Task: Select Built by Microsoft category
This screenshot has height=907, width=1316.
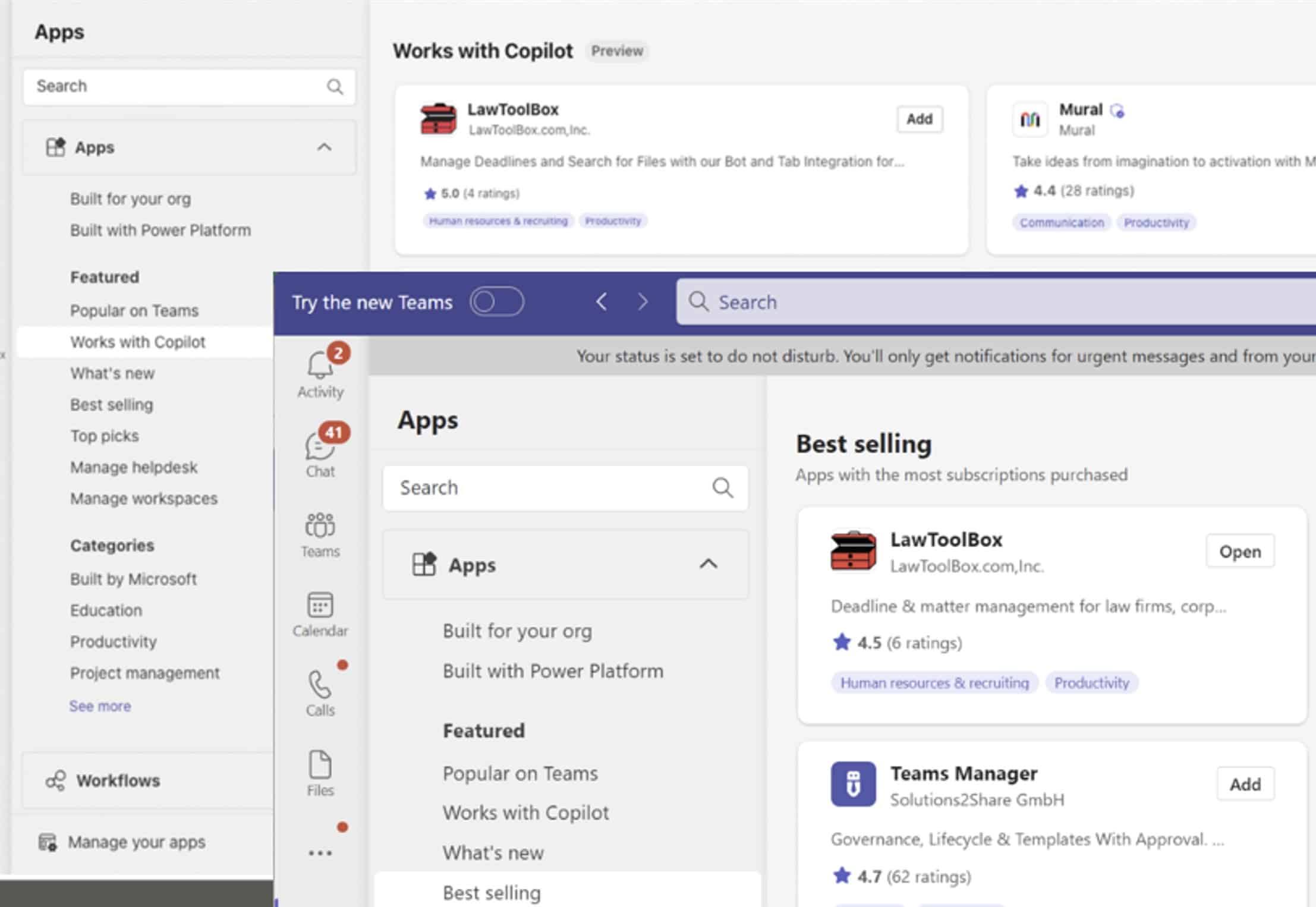Action: [x=133, y=579]
